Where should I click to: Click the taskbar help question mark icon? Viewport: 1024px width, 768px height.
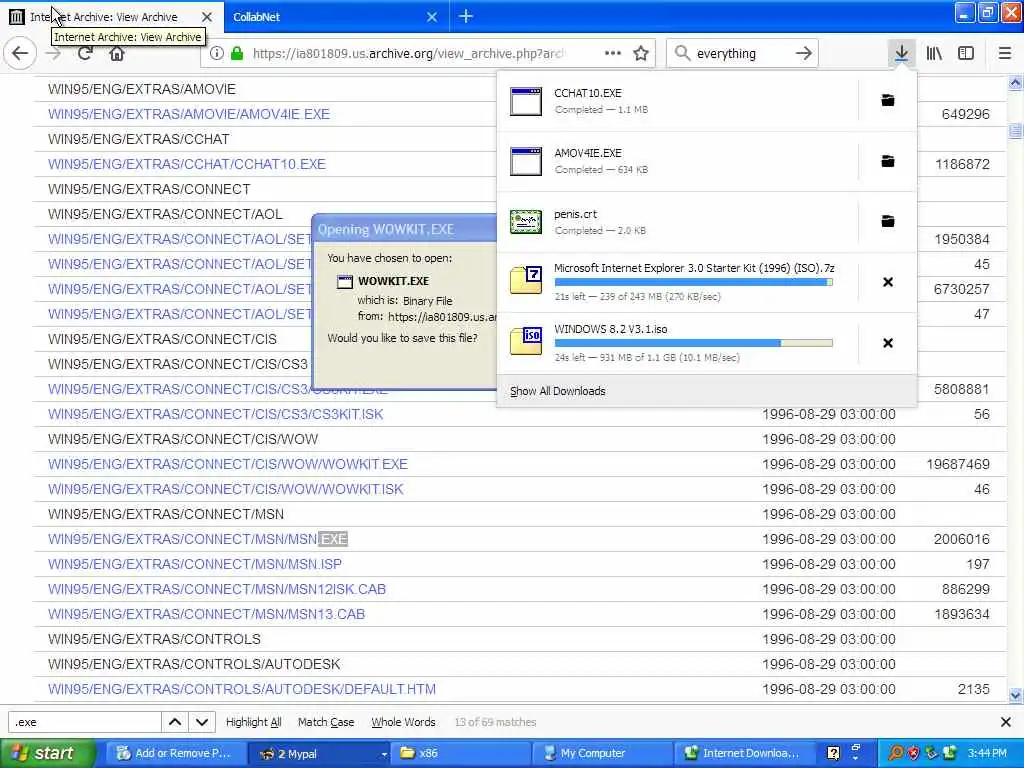pyautogui.click(x=833, y=753)
